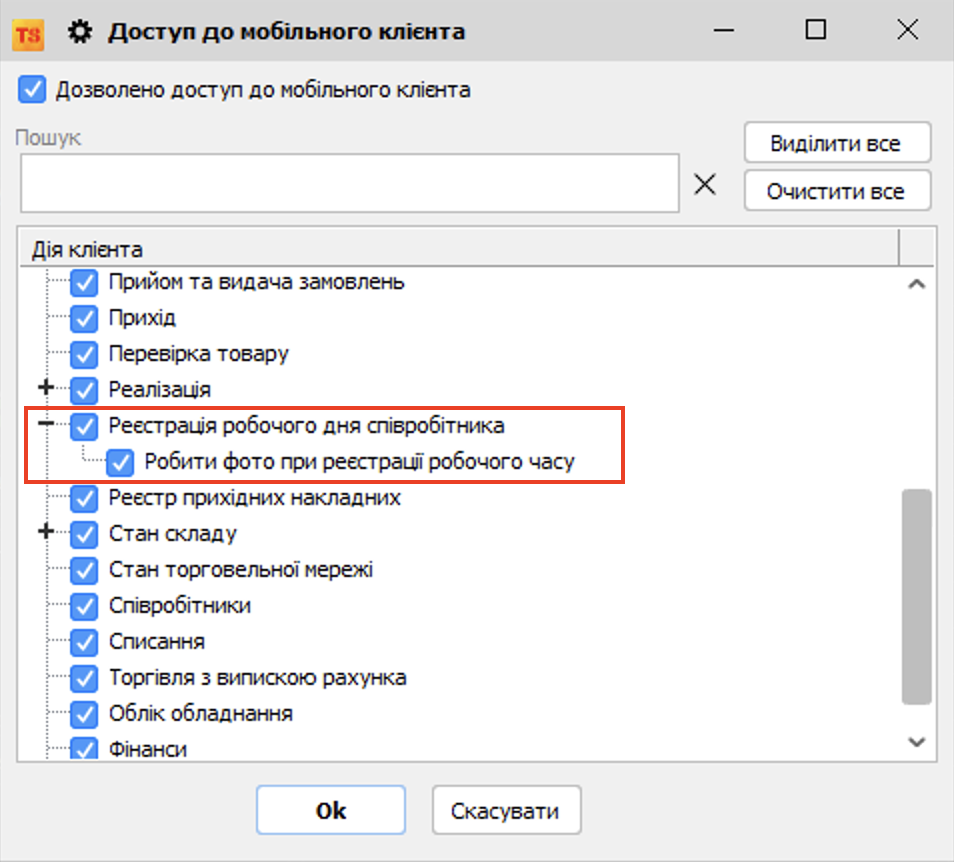Click the TS application logo icon
Image resolution: width=954 pixels, height=862 pixels.
27,32
